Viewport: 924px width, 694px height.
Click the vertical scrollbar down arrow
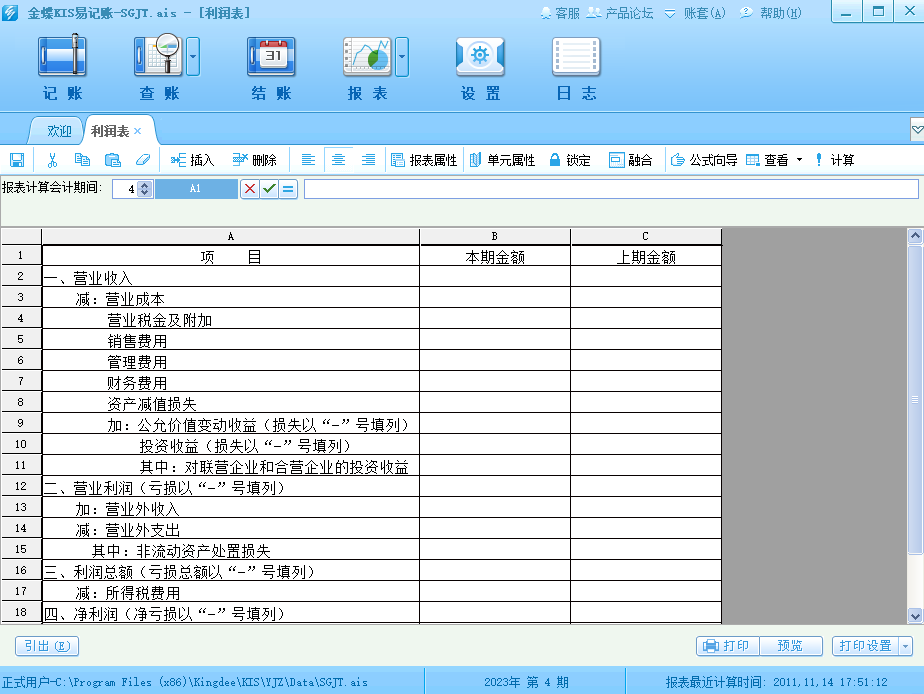coord(915,616)
